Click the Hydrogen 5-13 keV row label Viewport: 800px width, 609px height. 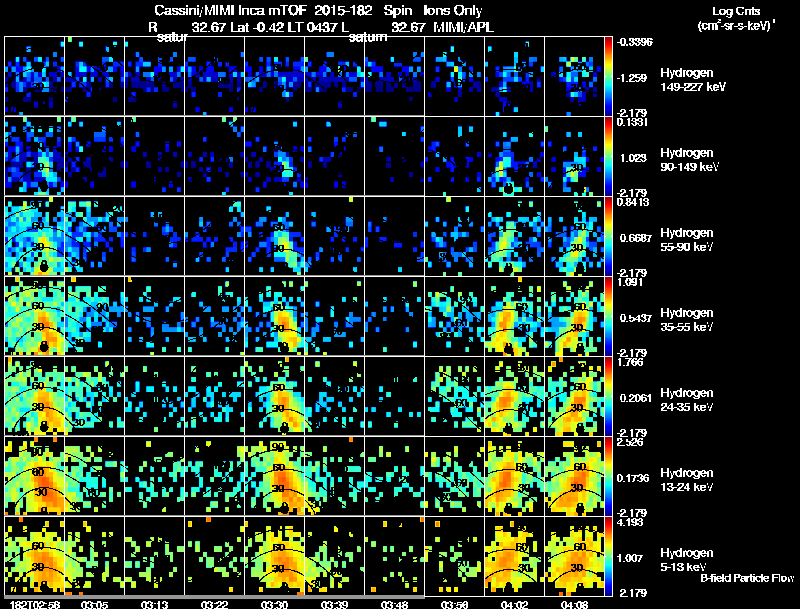pyautogui.click(x=687, y=560)
